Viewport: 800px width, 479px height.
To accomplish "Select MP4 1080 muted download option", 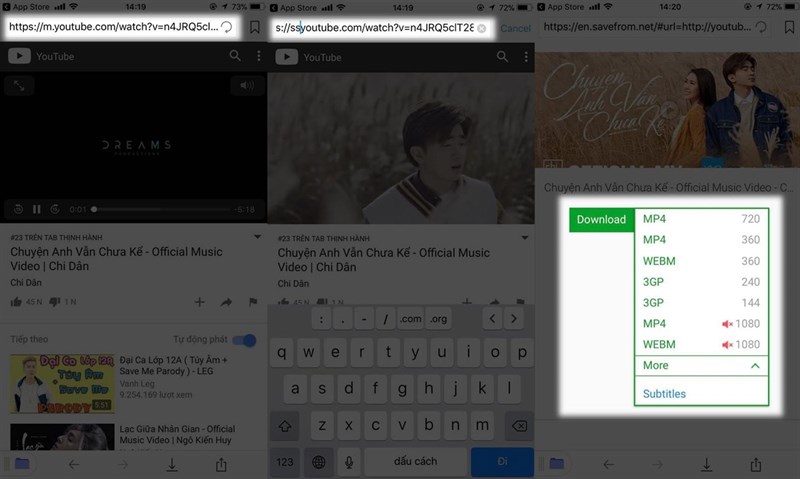I will coord(701,324).
